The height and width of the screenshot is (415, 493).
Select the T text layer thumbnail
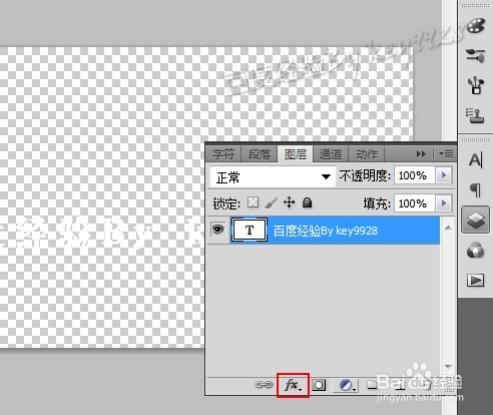[x=249, y=230]
